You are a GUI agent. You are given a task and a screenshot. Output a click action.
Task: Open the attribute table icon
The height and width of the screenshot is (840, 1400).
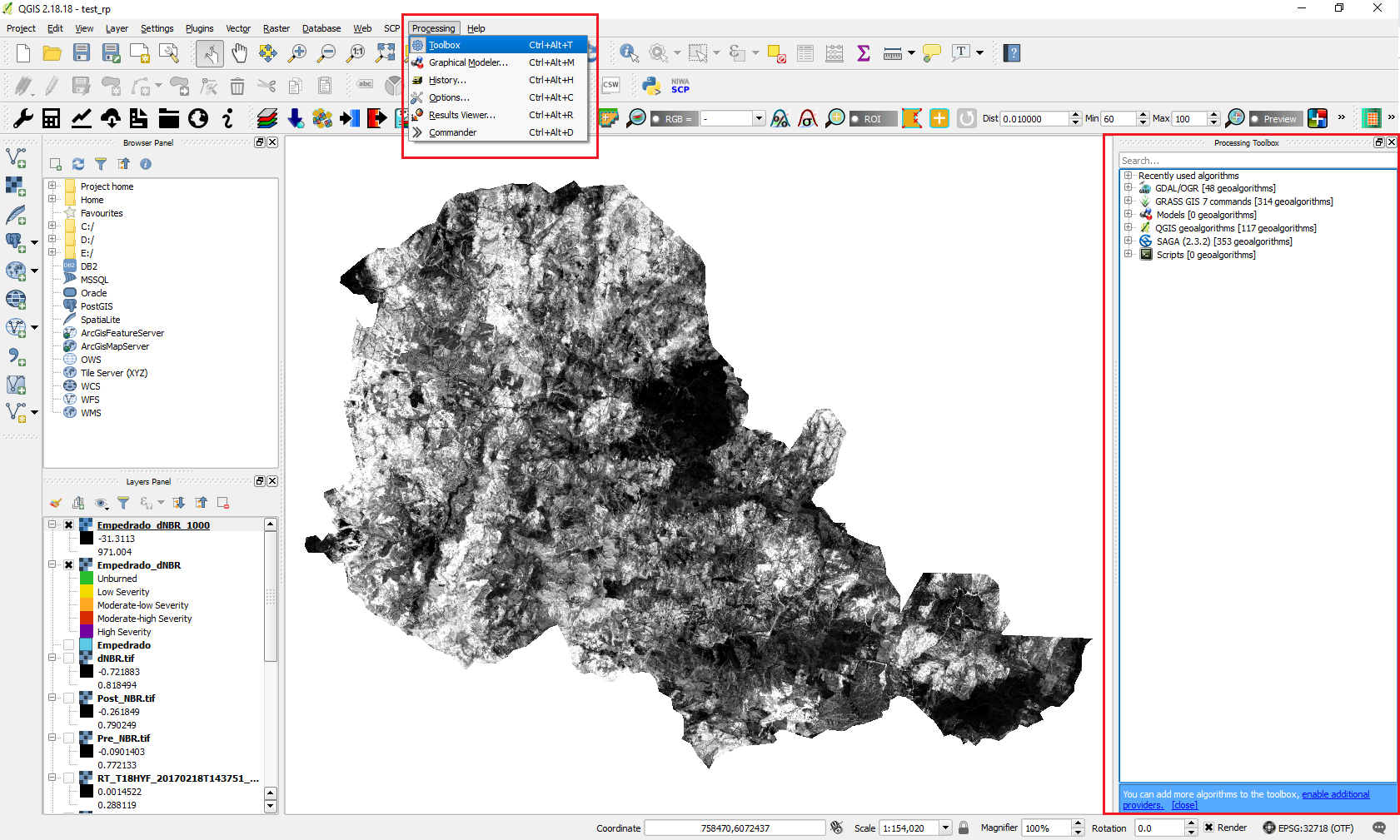pos(805,53)
